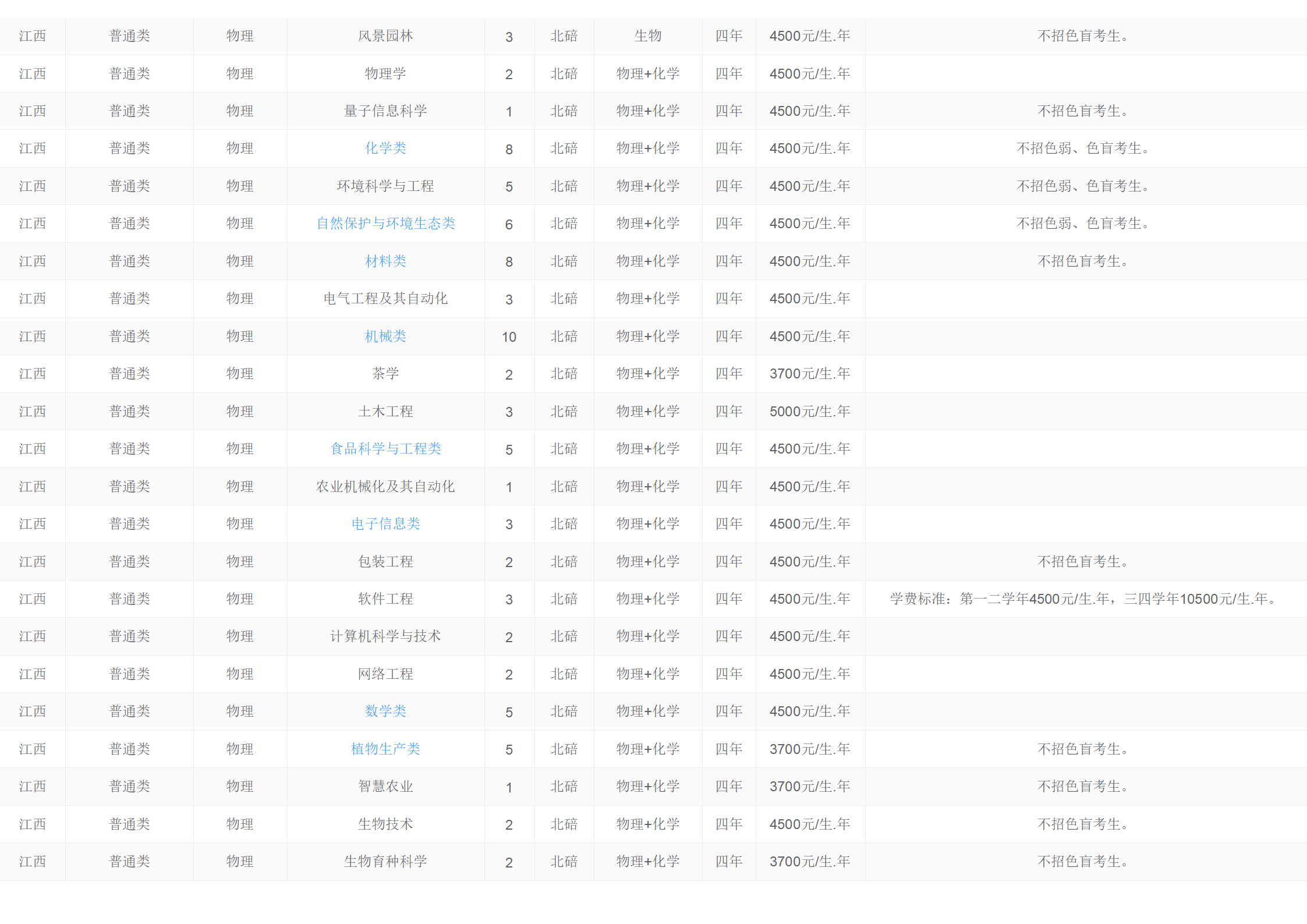Viewport: 1307px width, 924px height.
Task: Click the 软件工程 tuition note text
Action: tap(1083, 599)
